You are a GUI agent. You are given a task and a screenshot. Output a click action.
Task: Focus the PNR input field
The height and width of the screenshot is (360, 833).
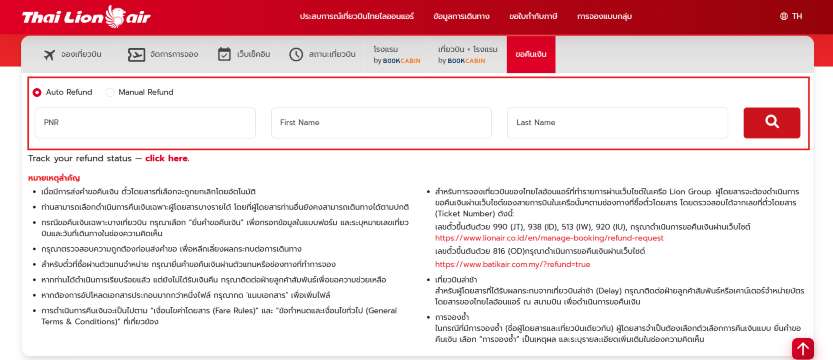click(145, 123)
